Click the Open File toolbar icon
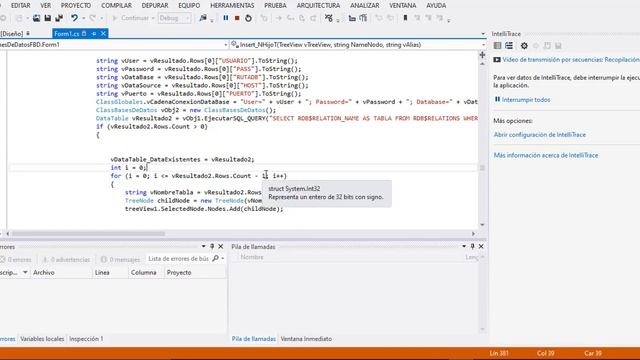 pos(36,18)
